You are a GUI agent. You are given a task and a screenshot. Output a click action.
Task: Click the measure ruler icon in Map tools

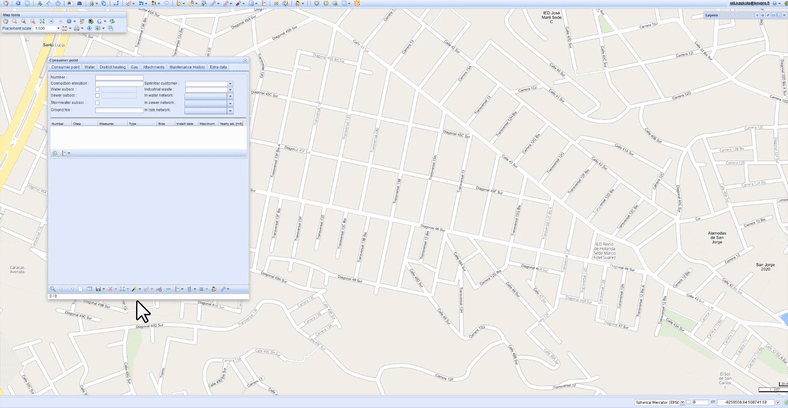(64, 28)
